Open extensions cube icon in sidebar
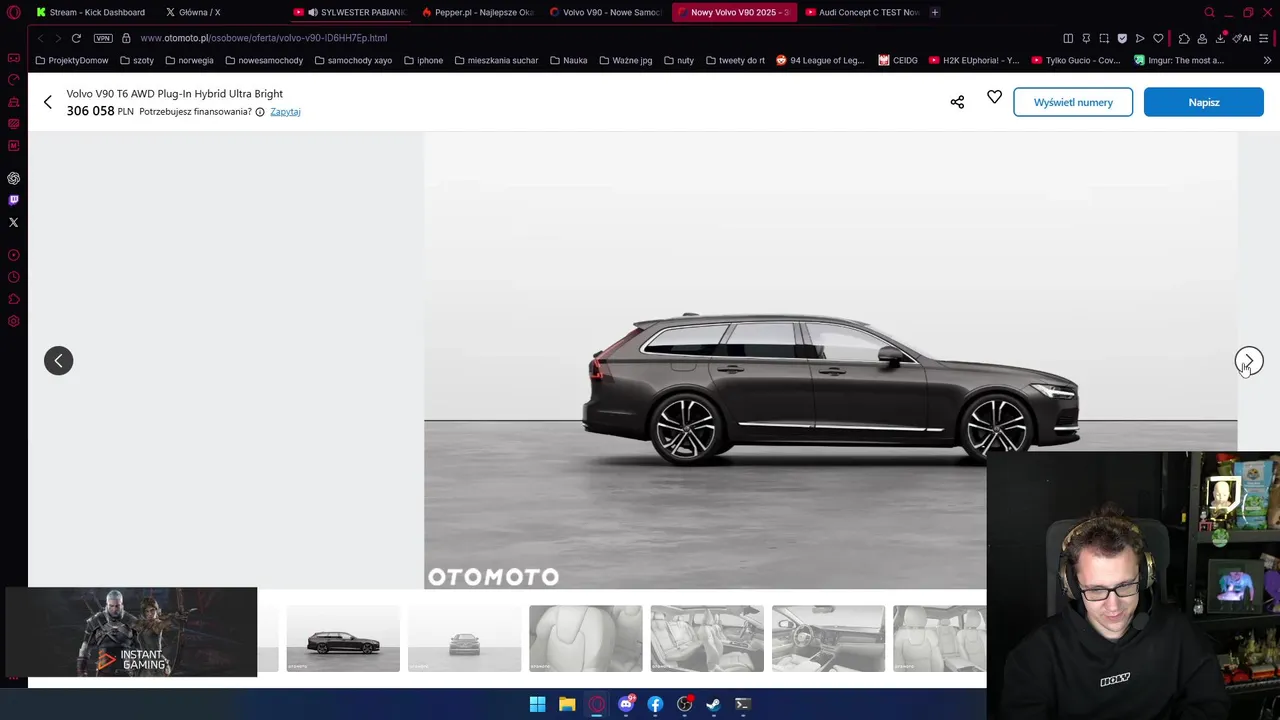Viewport: 1280px width, 720px height. 13,299
